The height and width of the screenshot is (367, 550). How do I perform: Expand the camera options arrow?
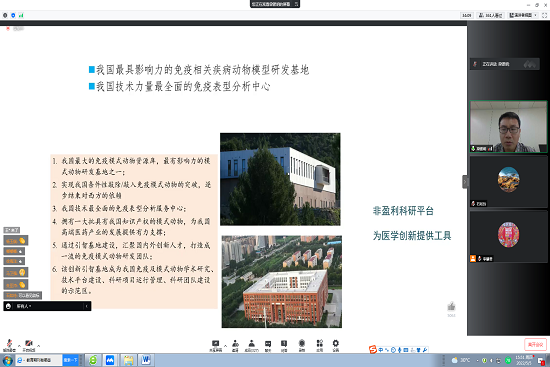tap(38, 346)
